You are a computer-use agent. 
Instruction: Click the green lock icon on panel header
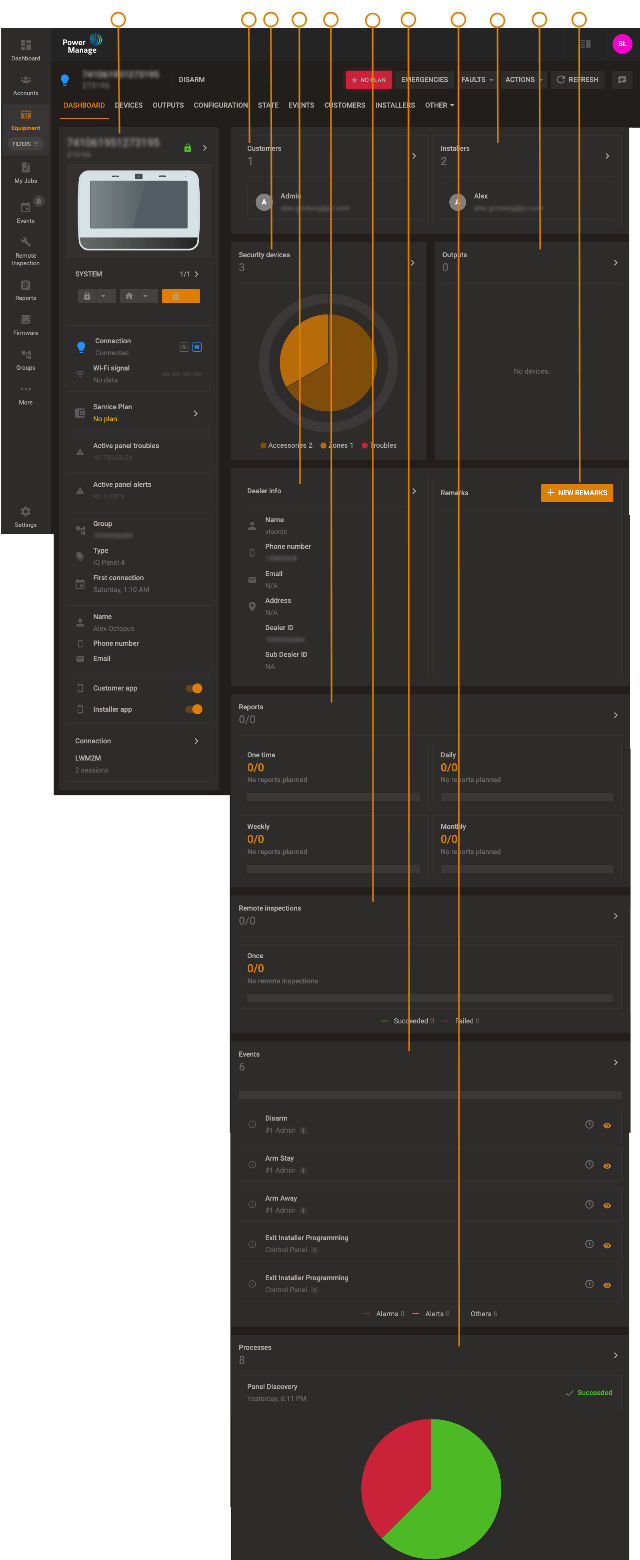click(x=187, y=148)
